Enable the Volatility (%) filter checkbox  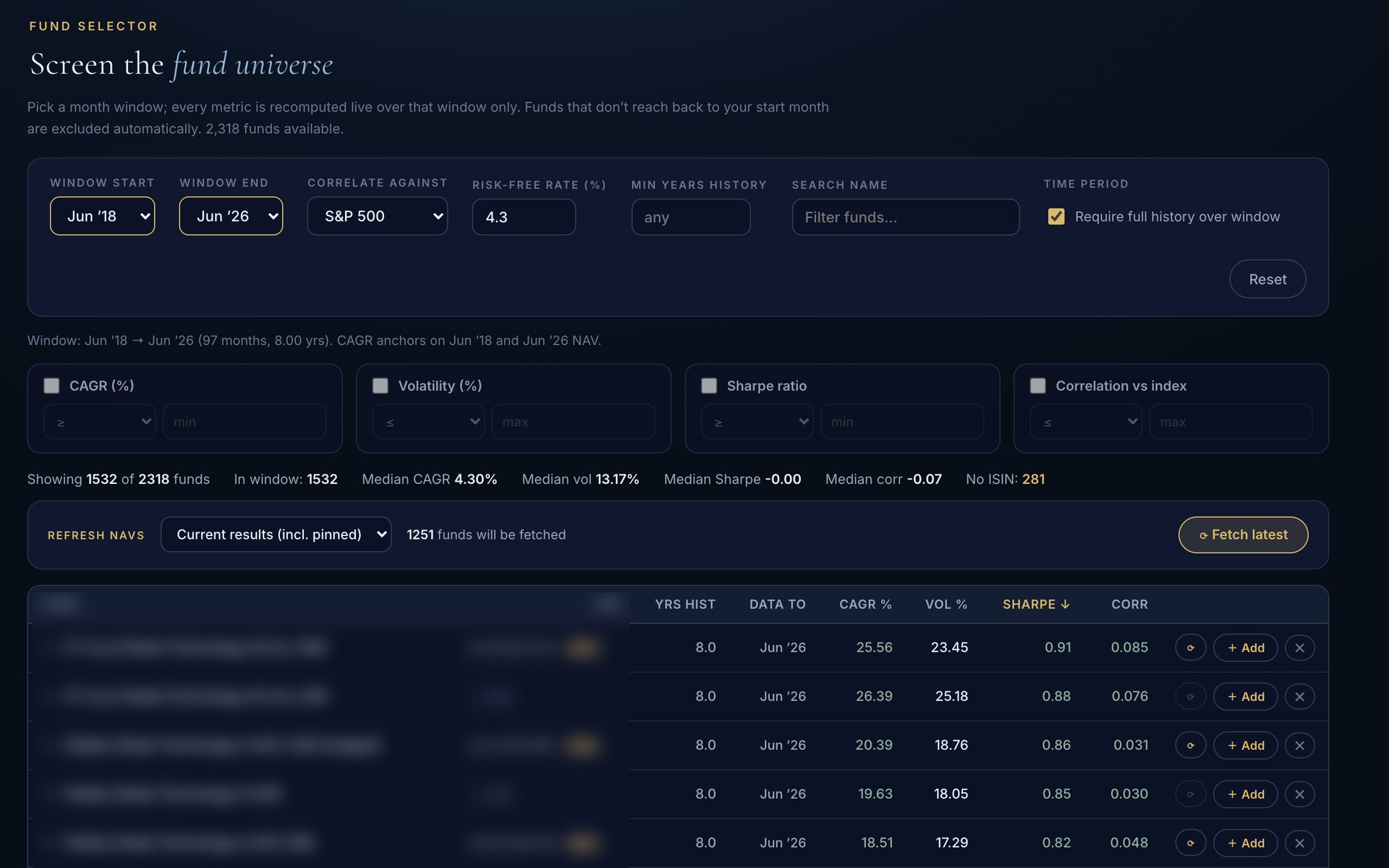381,386
